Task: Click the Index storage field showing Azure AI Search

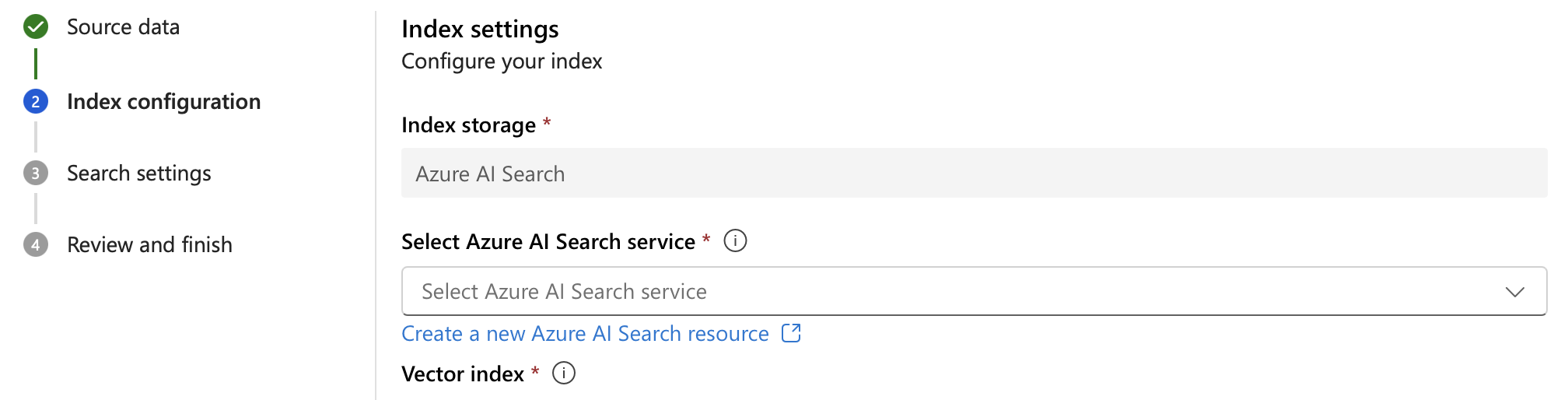Action: (x=974, y=174)
